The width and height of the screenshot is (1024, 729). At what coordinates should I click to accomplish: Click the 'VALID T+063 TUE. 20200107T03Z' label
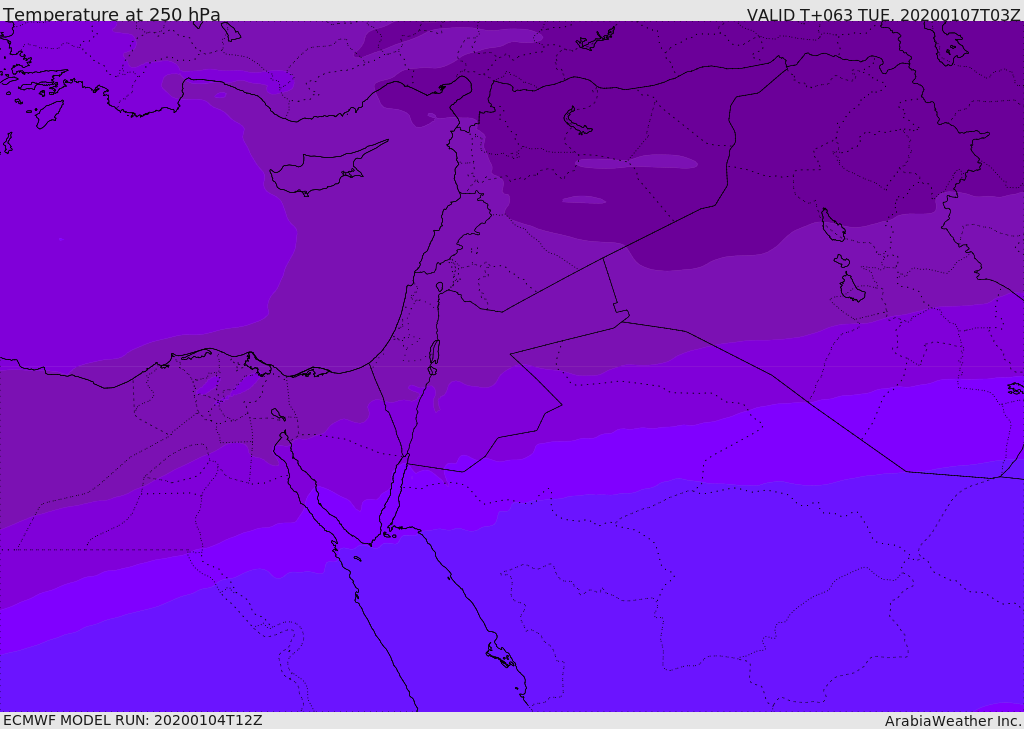click(883, 15)
